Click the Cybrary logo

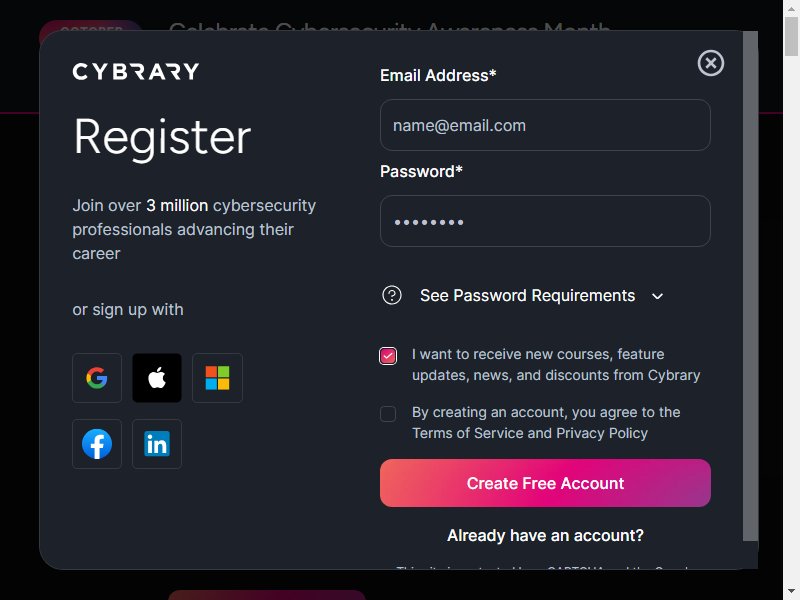[x=136, y=71]
